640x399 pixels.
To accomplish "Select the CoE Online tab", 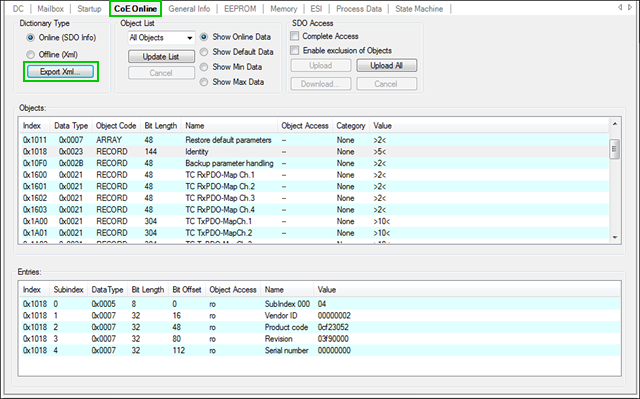I will point(136,9).
